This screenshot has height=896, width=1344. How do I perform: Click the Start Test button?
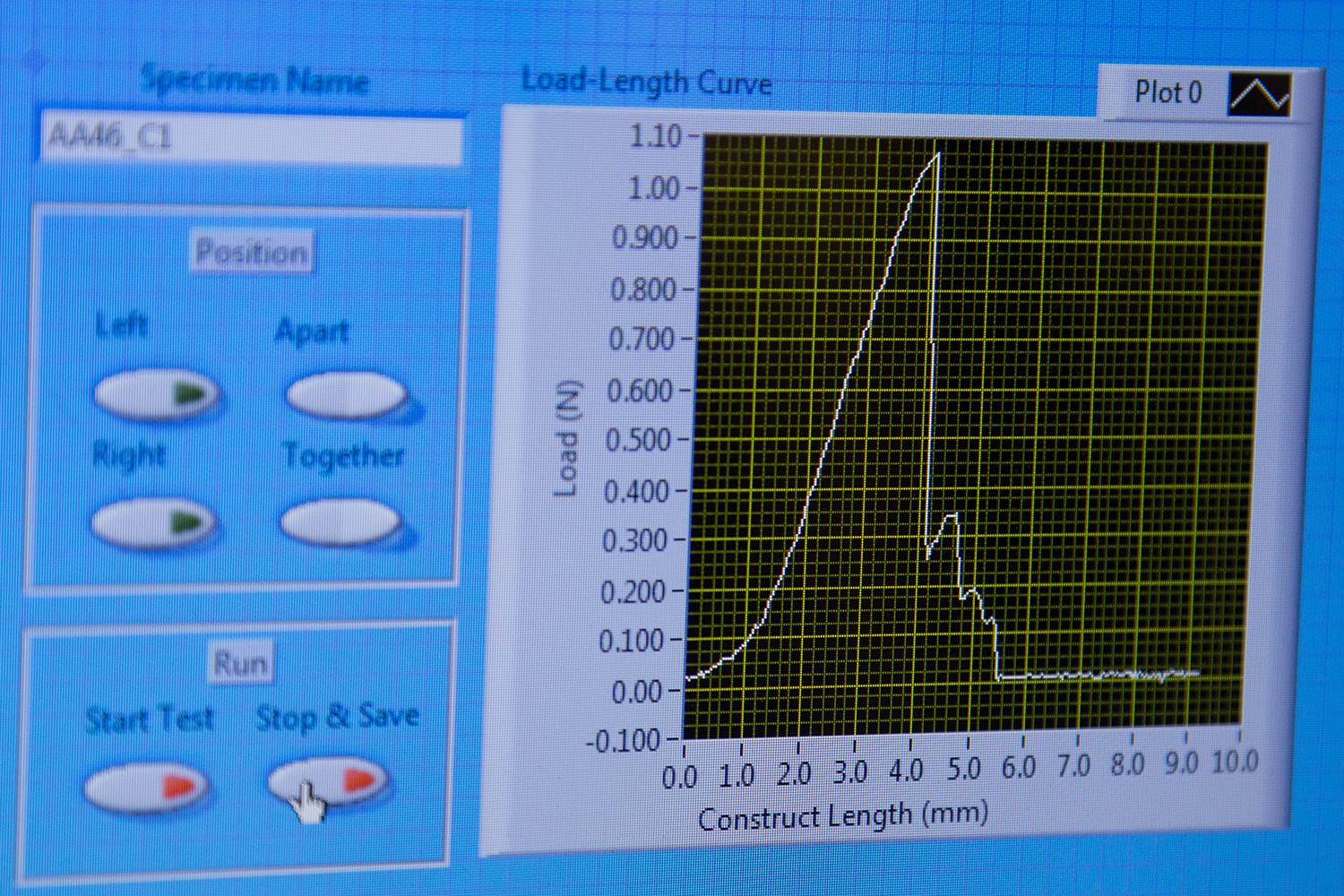click(146, 787)
